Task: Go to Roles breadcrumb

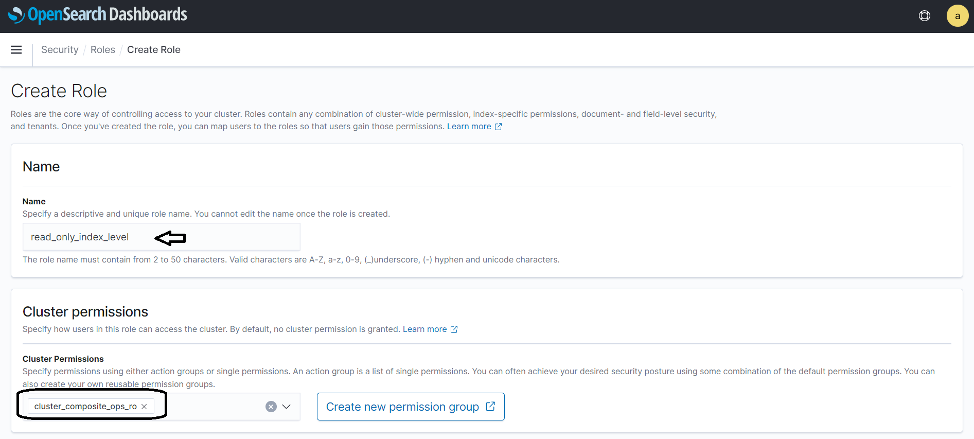Action: [102, 50]
